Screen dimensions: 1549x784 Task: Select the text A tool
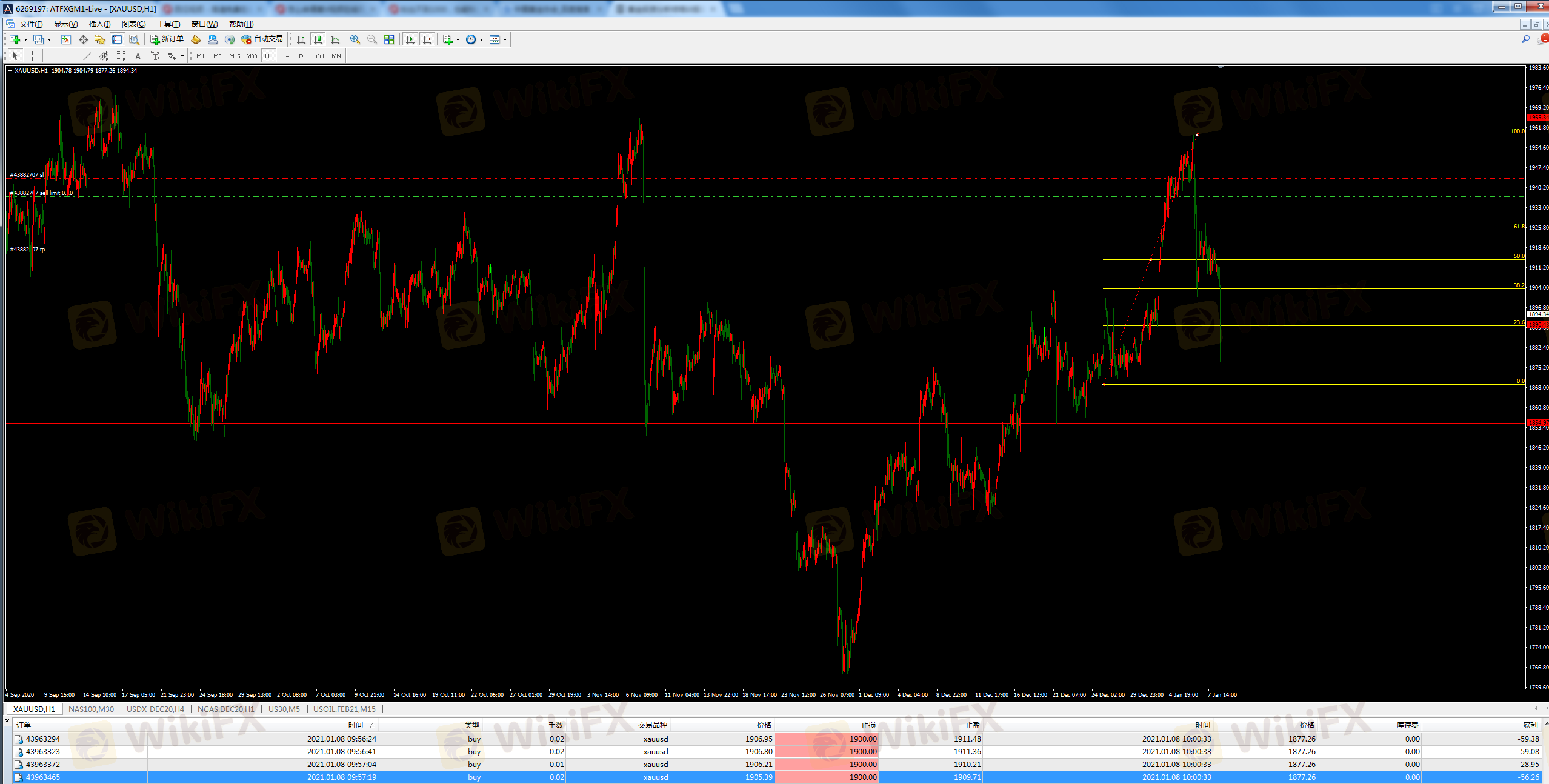point(138,56)
